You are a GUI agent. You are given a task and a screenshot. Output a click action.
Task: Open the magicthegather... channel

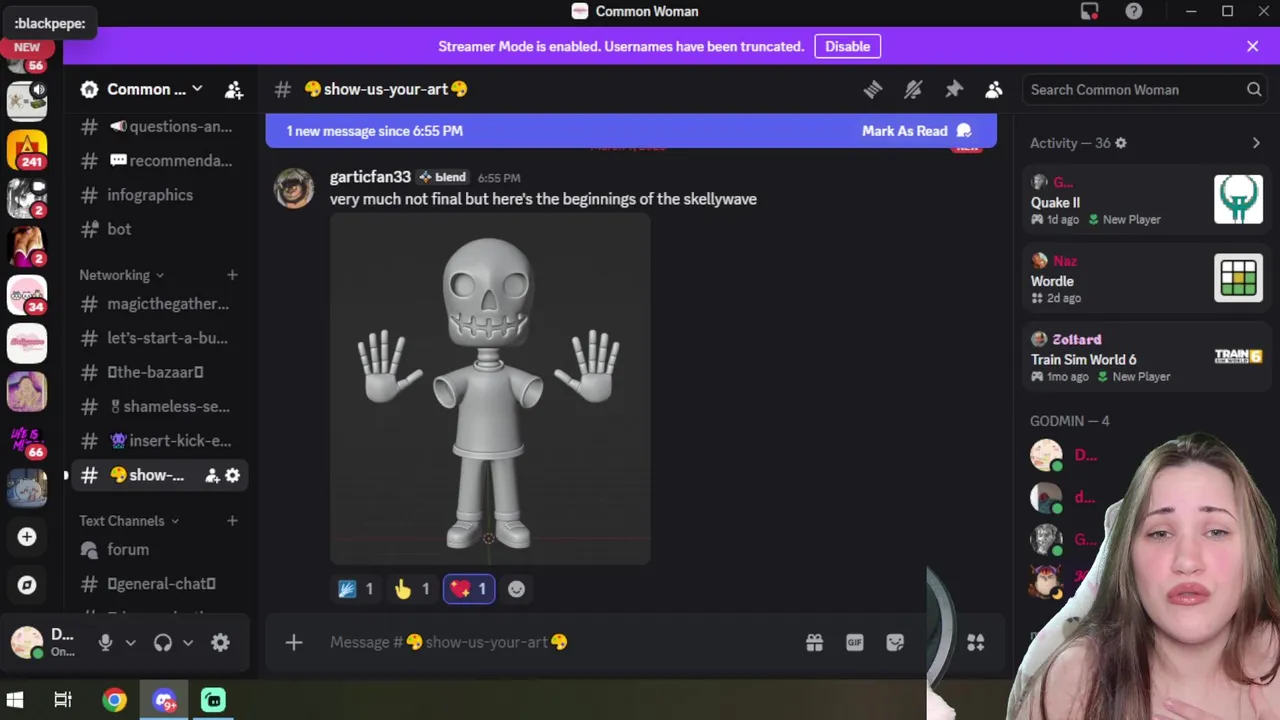[x=160, y=303]
